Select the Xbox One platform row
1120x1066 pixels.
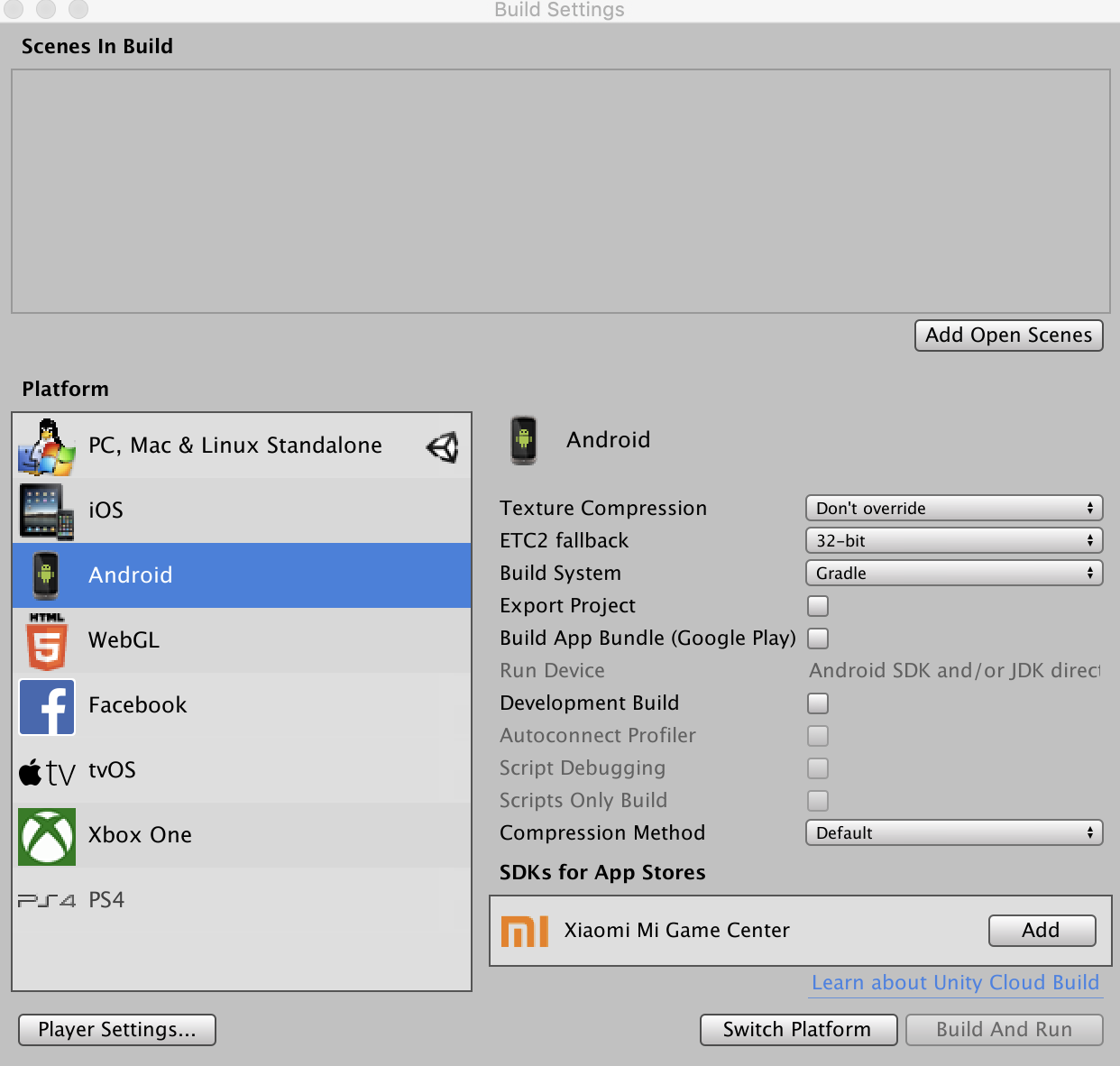(x=242, y=835)
